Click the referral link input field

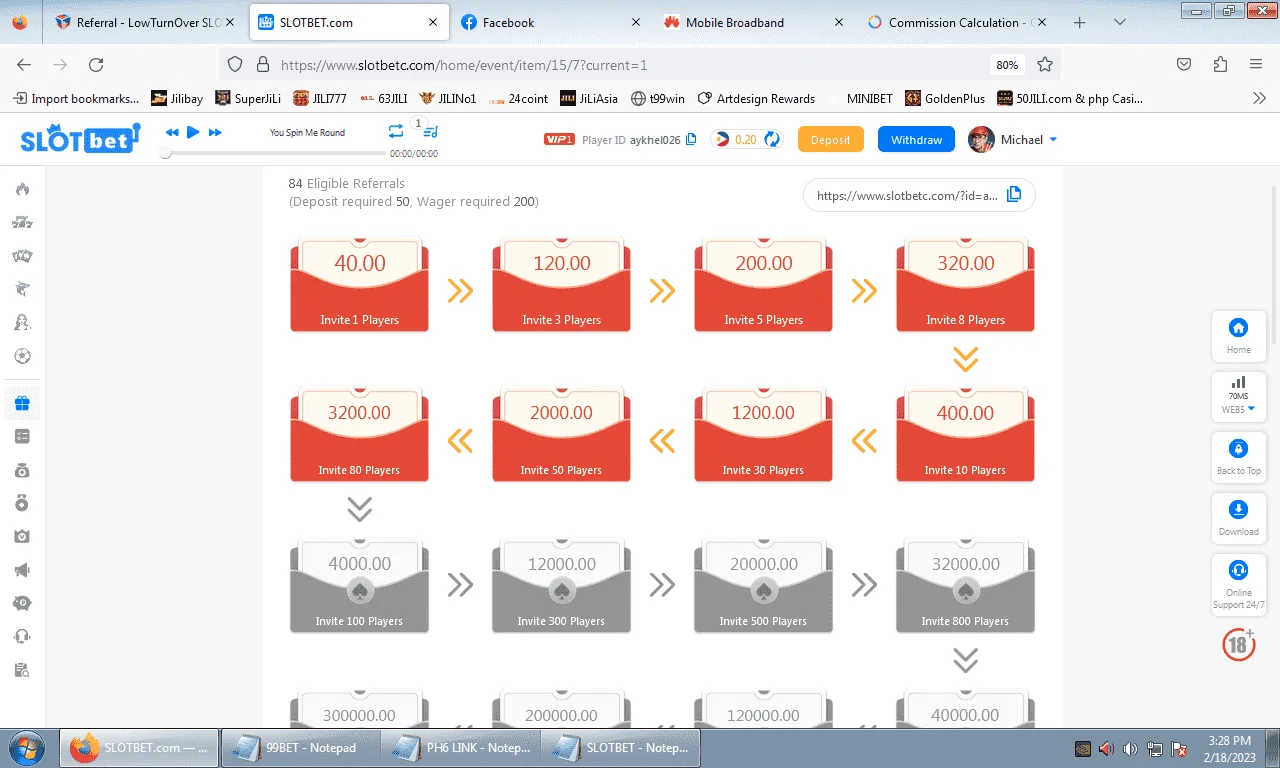[919, 195]
